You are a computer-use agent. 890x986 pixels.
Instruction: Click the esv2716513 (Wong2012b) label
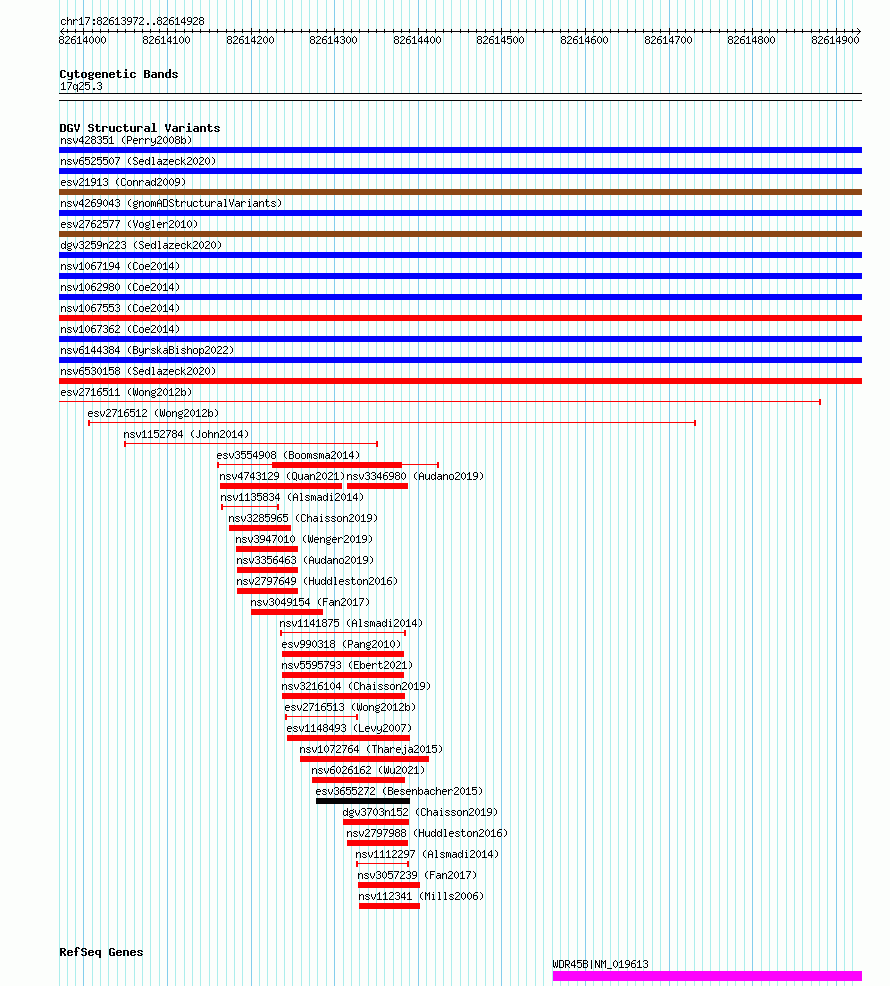pos(350,707)
